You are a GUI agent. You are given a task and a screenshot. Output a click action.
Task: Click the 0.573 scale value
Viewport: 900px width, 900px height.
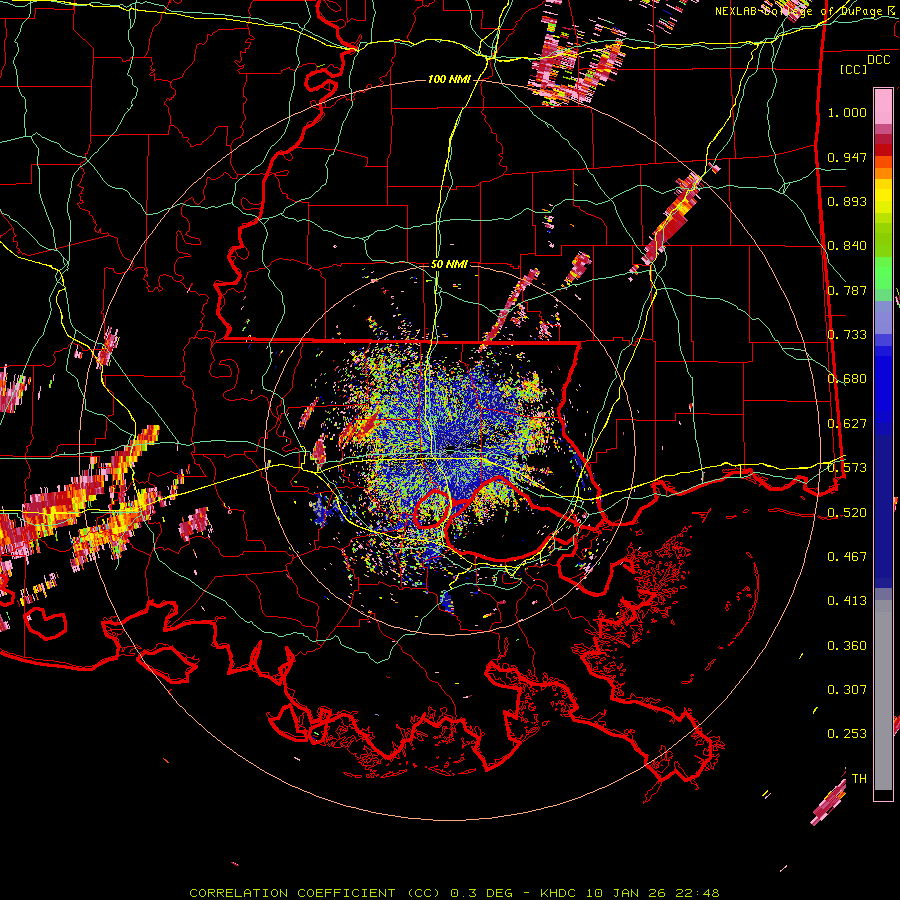(847, 468)
